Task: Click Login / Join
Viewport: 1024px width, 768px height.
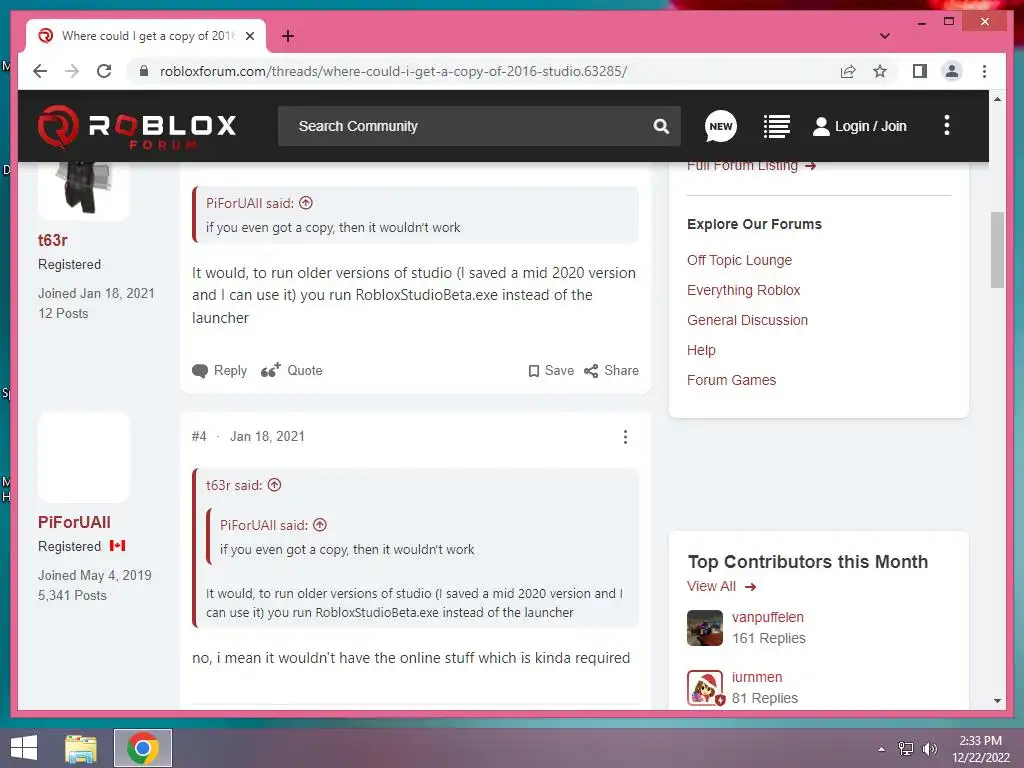Action: tap(859, 126)
